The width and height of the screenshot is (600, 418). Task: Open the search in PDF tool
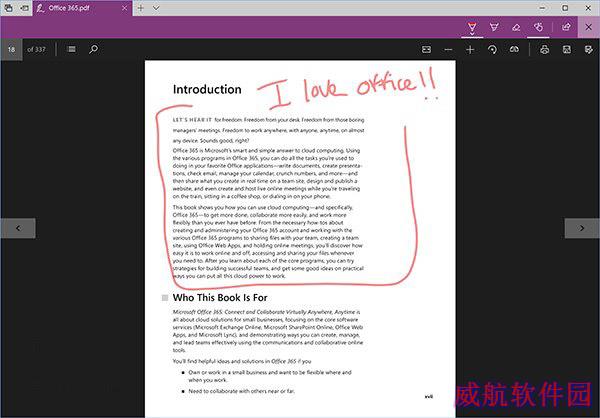(x=93, y=49)
